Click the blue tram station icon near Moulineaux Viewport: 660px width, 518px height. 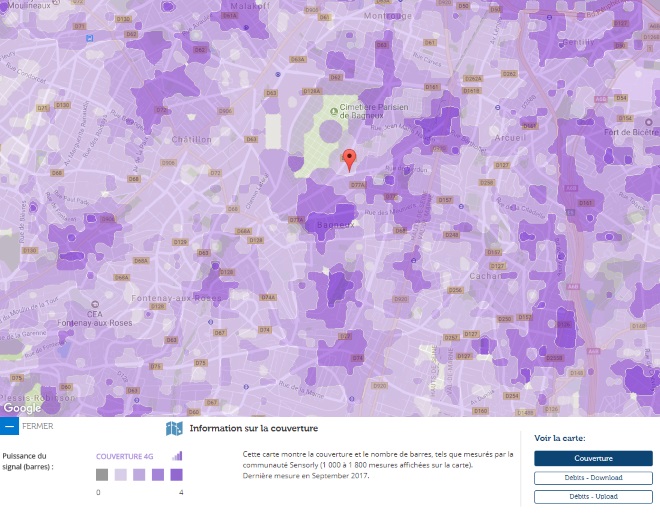pos(89,38)
